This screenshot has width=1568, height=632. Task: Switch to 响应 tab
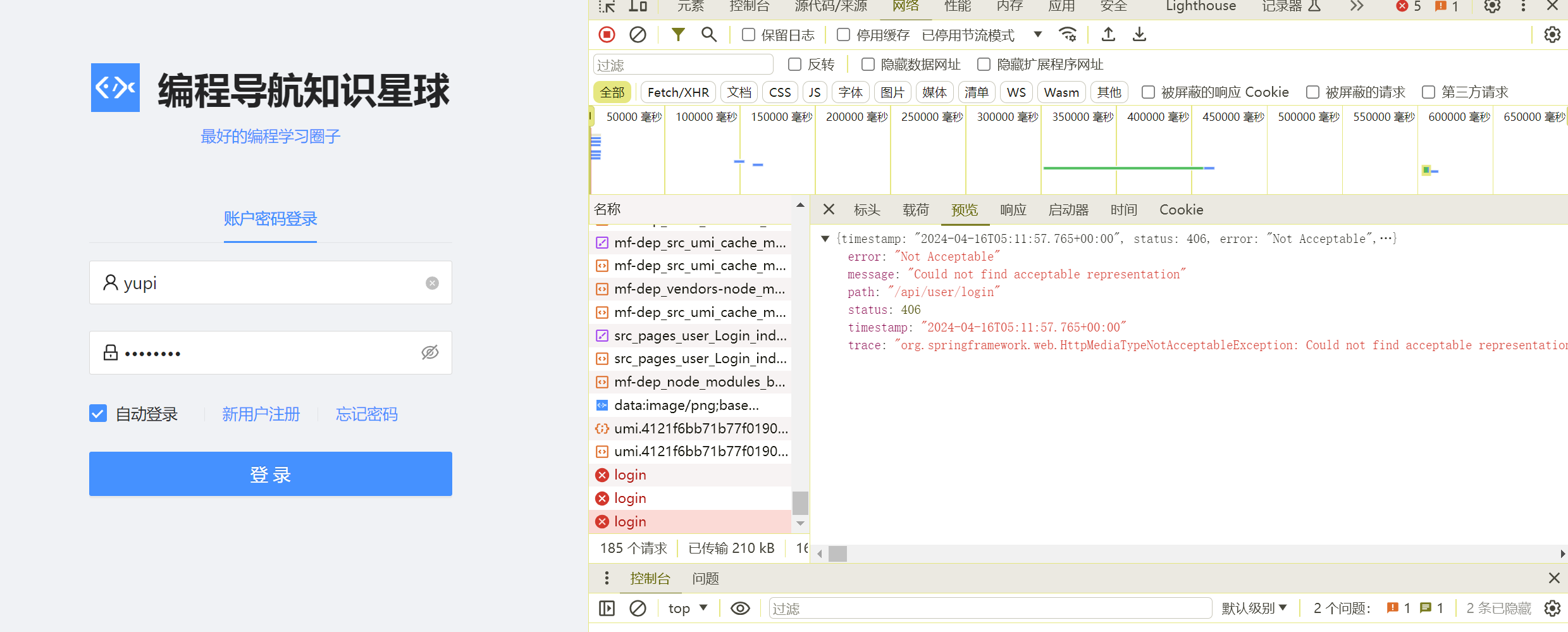(x=1013, y=210)
